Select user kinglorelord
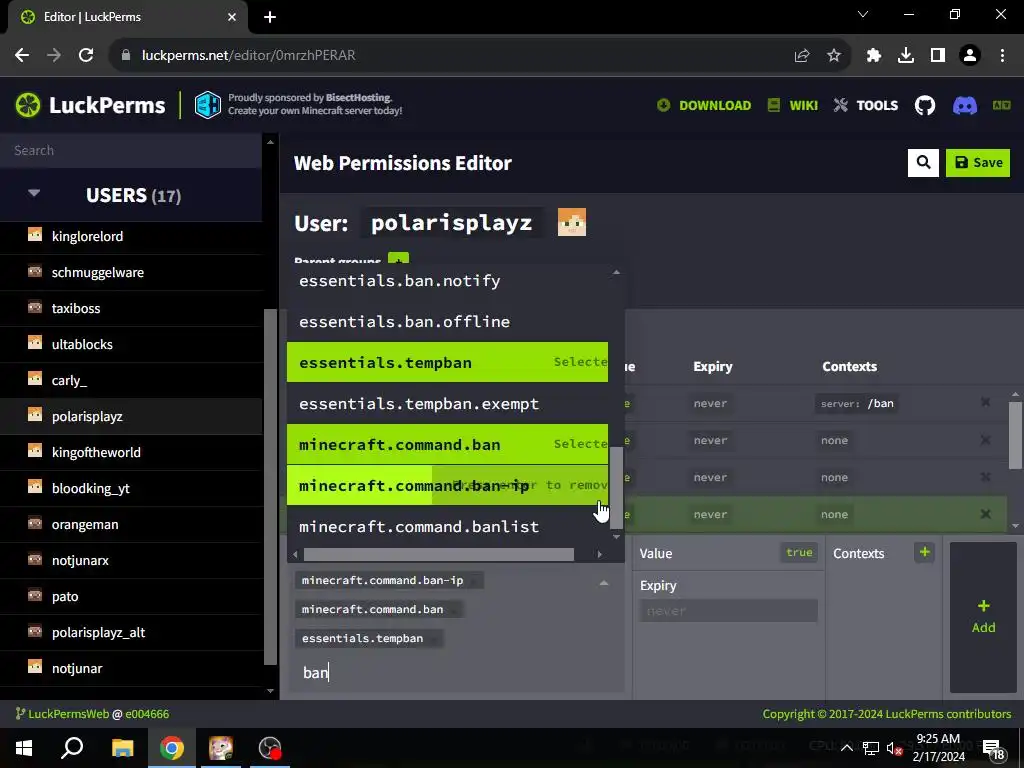 coord(131,236)
